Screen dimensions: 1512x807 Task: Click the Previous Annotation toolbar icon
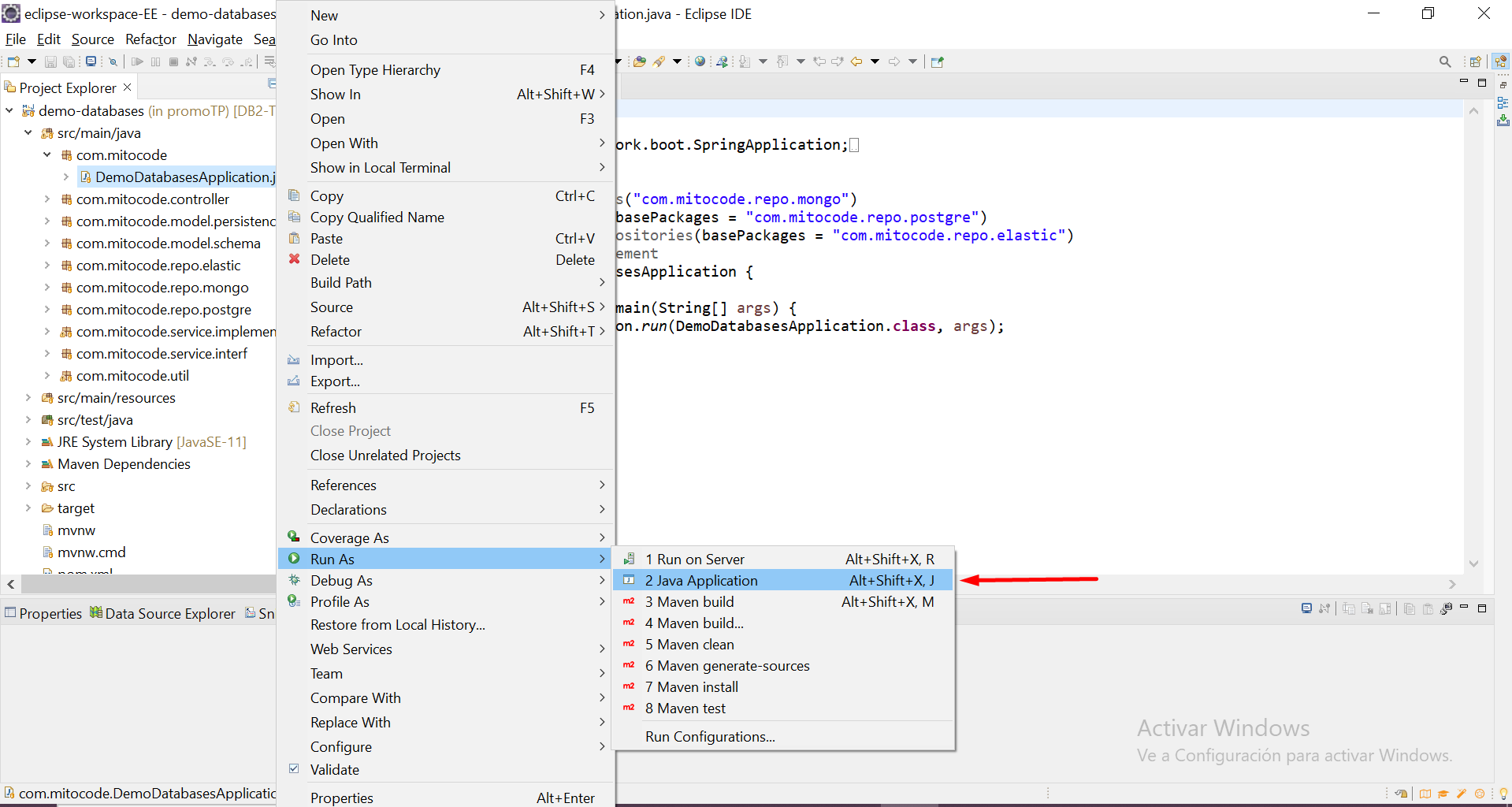[x=782, y=61]
